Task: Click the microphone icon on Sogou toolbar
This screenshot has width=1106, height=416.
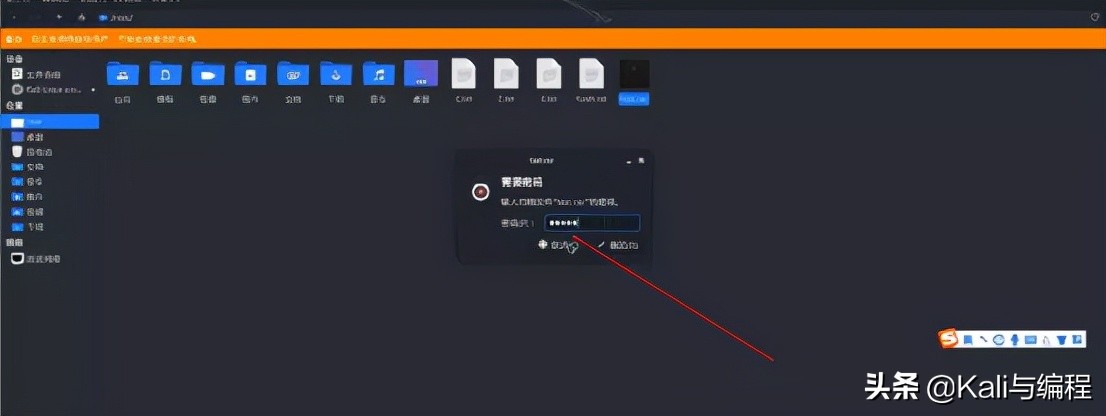Action: coord(1015,340)
